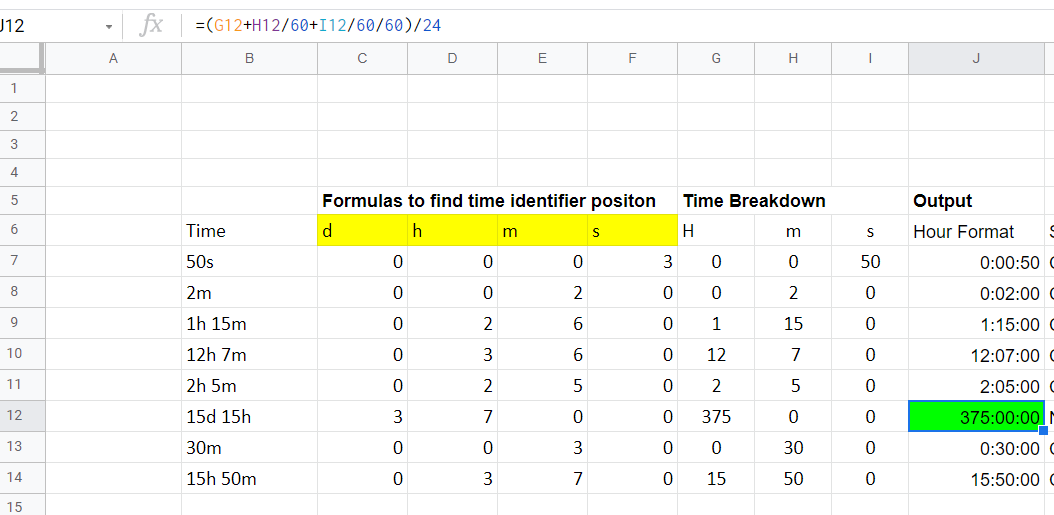1054x515 pixels.
Task: Click the fx function icon
Action: click(151, 26)
